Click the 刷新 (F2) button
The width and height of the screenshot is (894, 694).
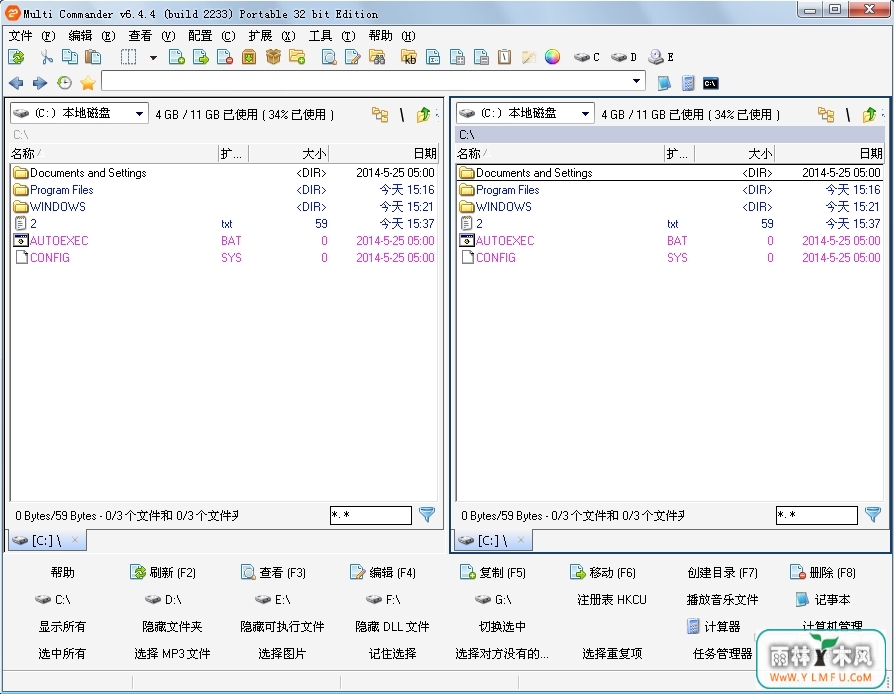click(x=163, y=573)
